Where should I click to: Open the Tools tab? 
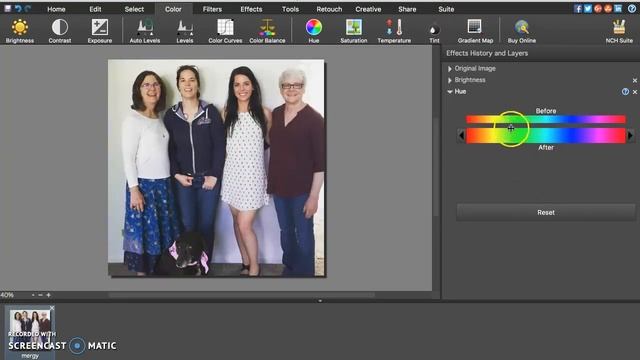[x=290, y=9]
